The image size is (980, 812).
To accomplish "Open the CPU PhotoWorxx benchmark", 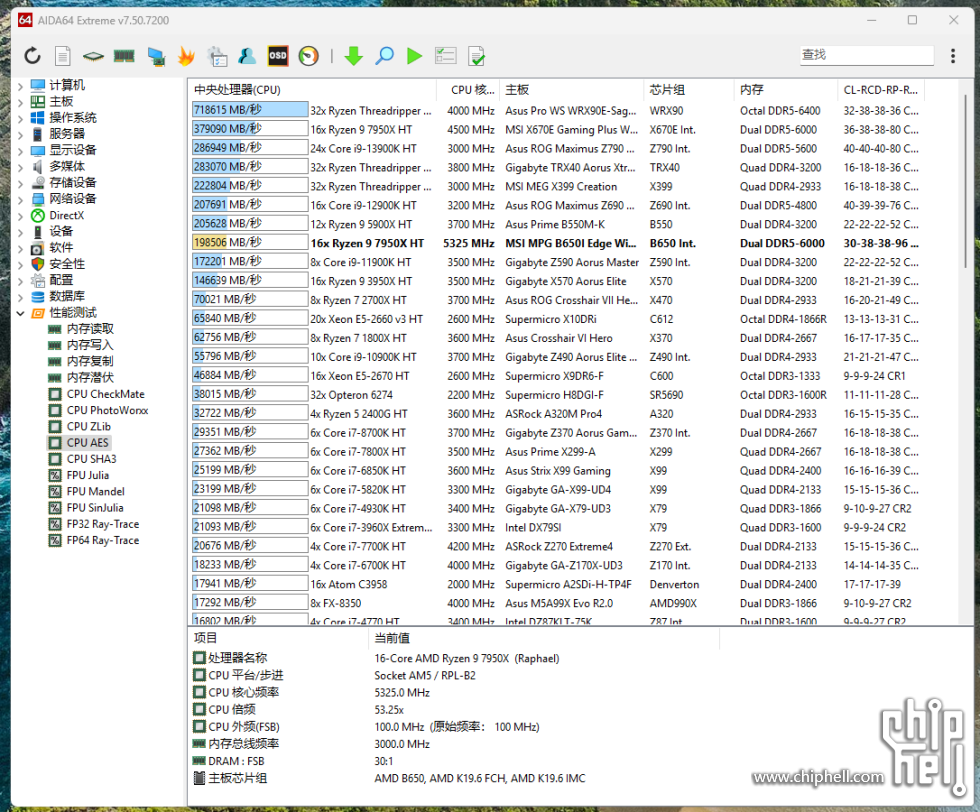I will click(x=108, y=411).
